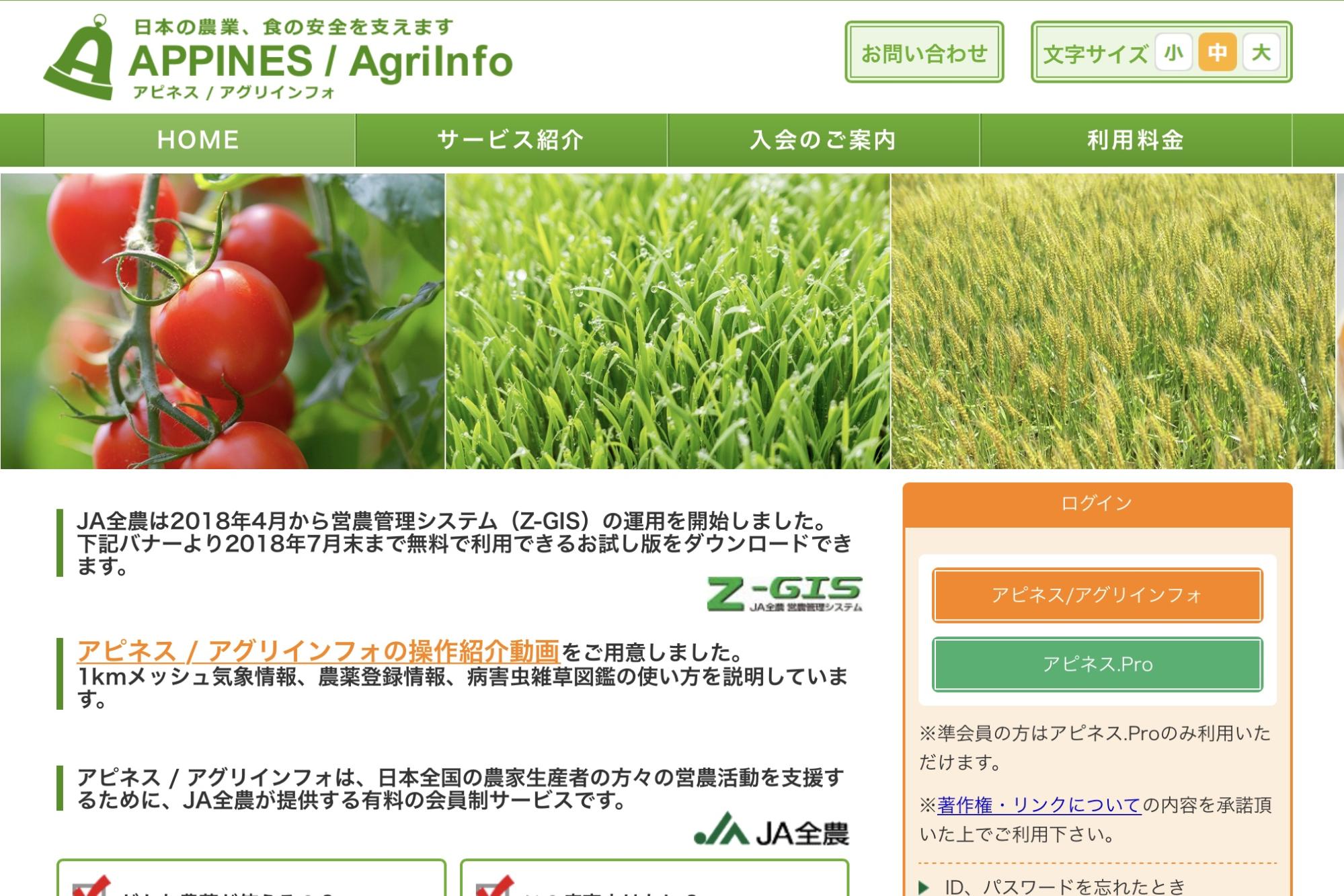Click the ログイン panel header

(1097, 504)
